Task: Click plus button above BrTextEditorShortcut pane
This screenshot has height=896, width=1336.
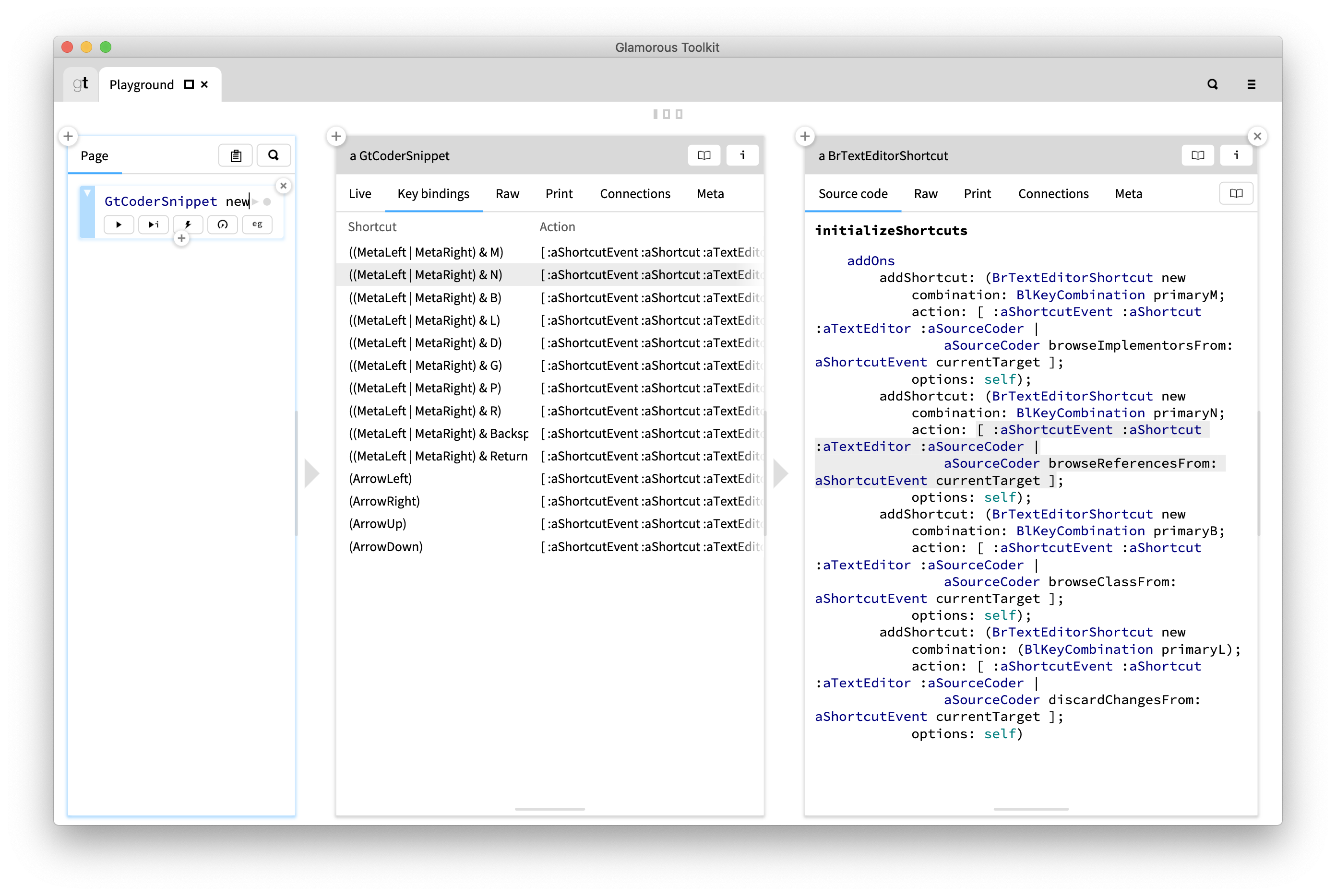Action: [805, 136]
